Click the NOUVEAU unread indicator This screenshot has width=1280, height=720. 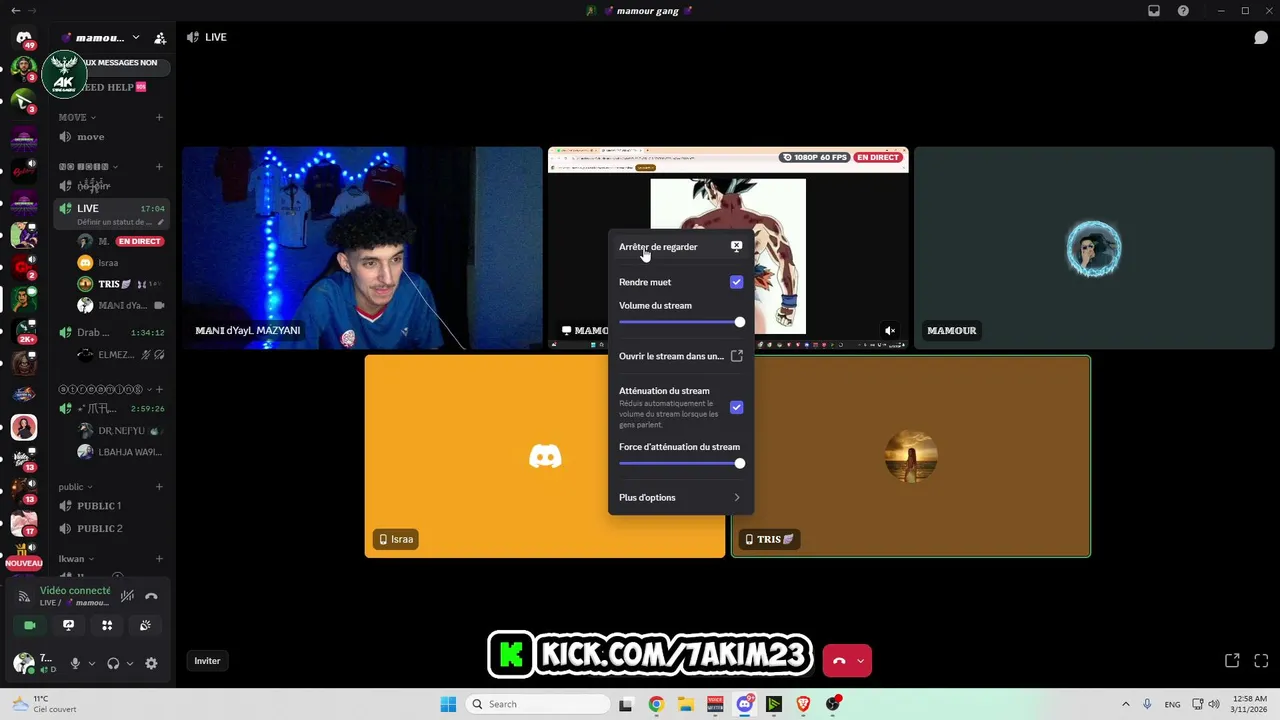(x=24, y=563)
